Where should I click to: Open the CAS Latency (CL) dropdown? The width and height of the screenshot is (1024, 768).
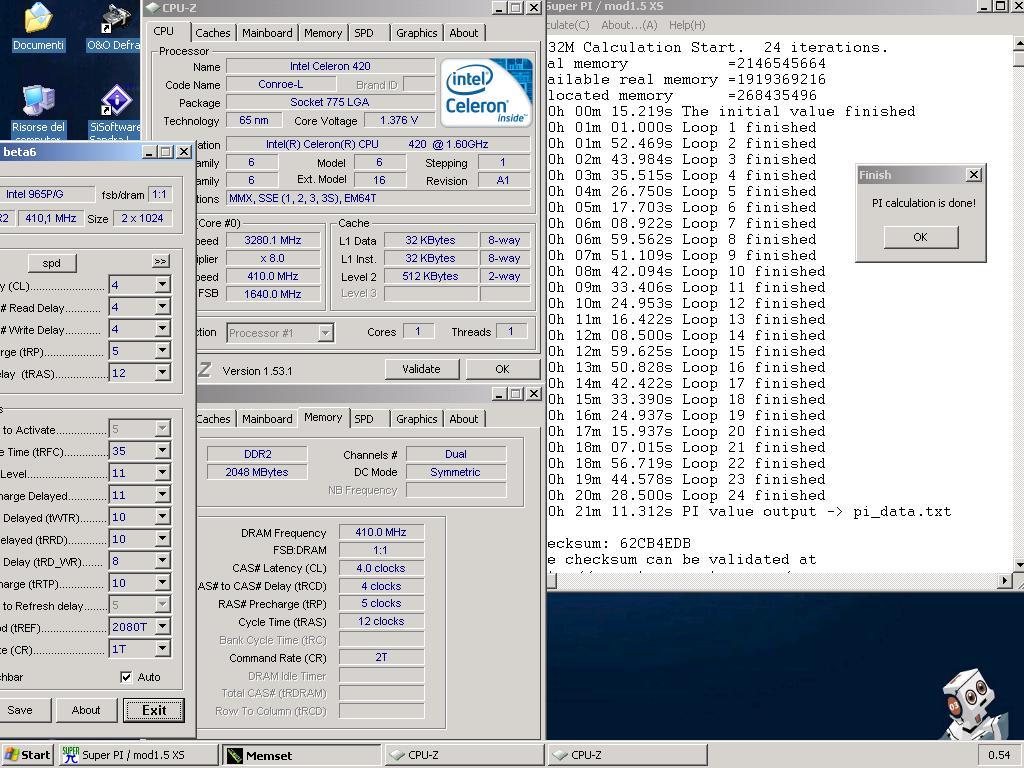coord(163,285)
